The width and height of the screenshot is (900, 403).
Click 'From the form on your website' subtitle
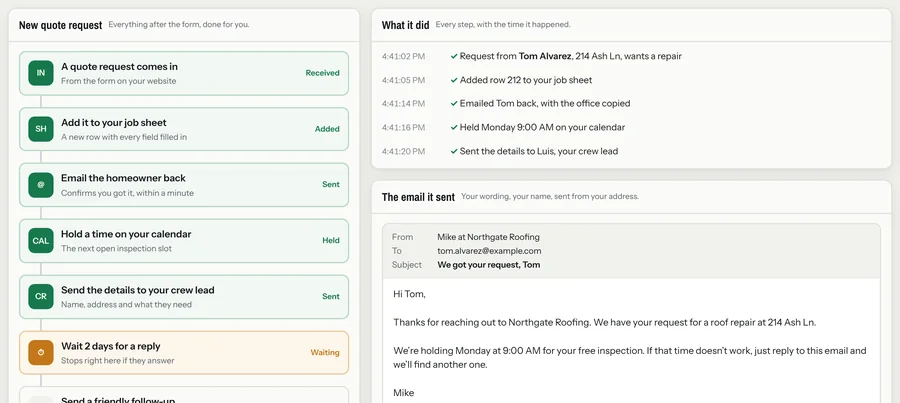click(x=119, y=81)
